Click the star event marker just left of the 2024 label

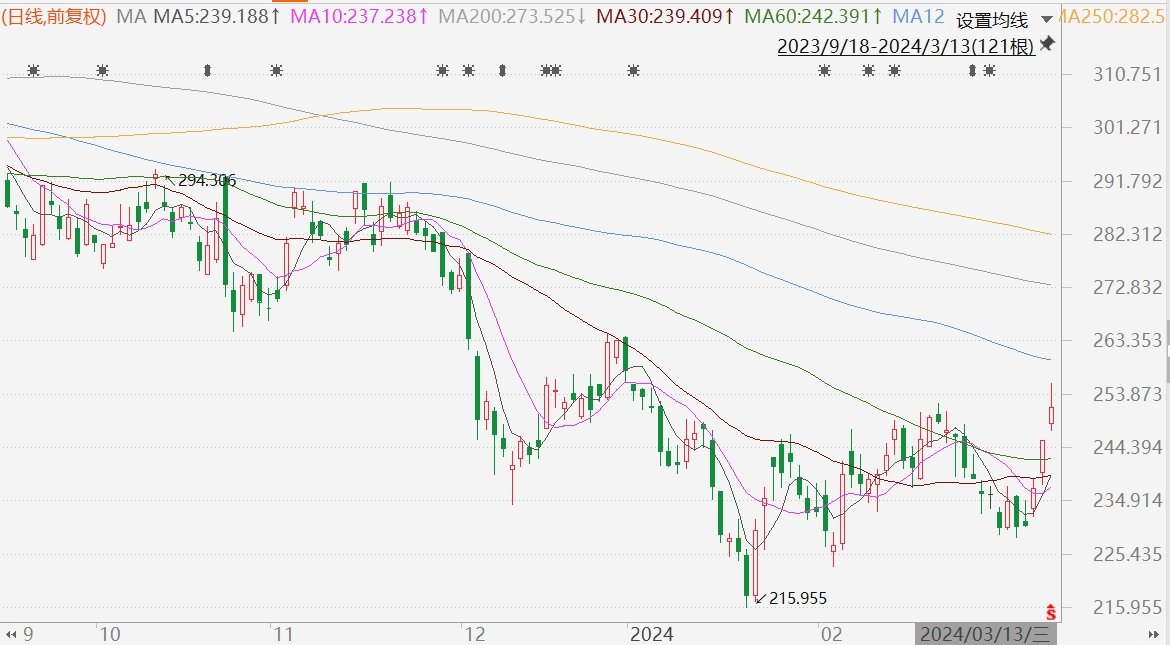(x=634, y=71)
